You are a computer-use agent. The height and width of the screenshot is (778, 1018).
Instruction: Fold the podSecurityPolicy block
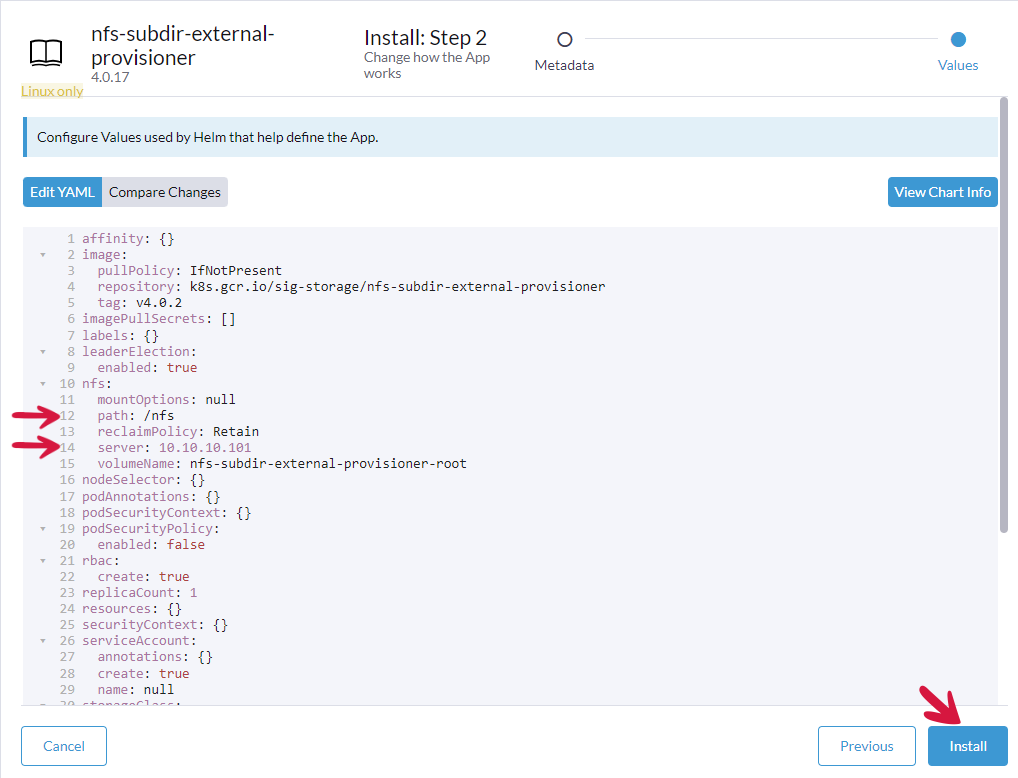pos(42,529)
